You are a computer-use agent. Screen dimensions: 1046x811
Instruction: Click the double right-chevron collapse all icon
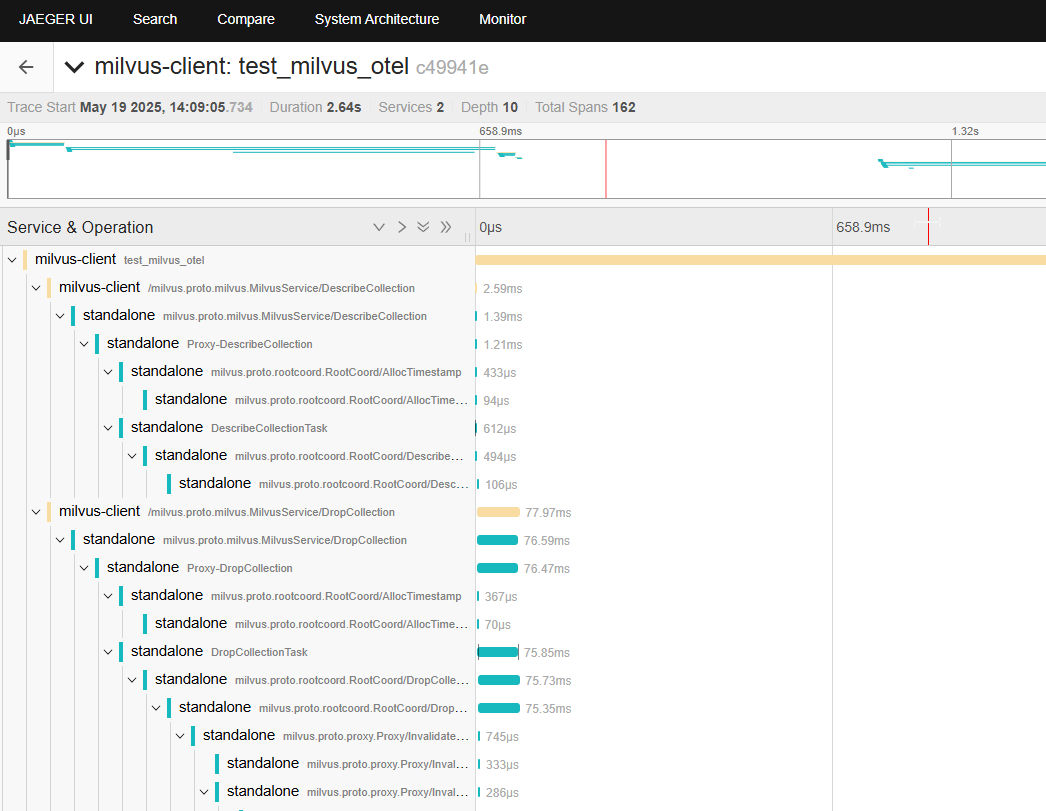coord(446,227)
